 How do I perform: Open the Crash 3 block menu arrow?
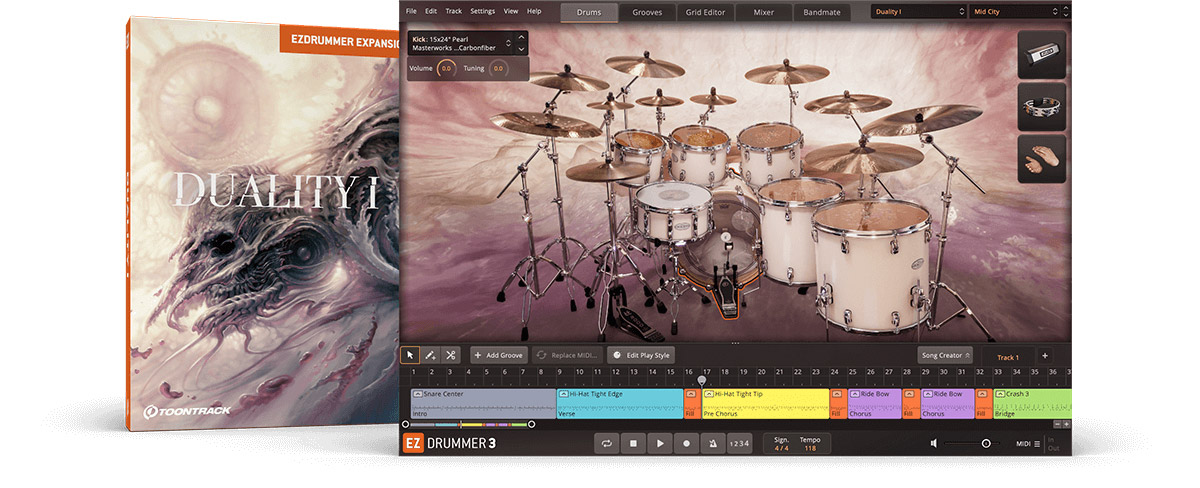(1000, 394)
